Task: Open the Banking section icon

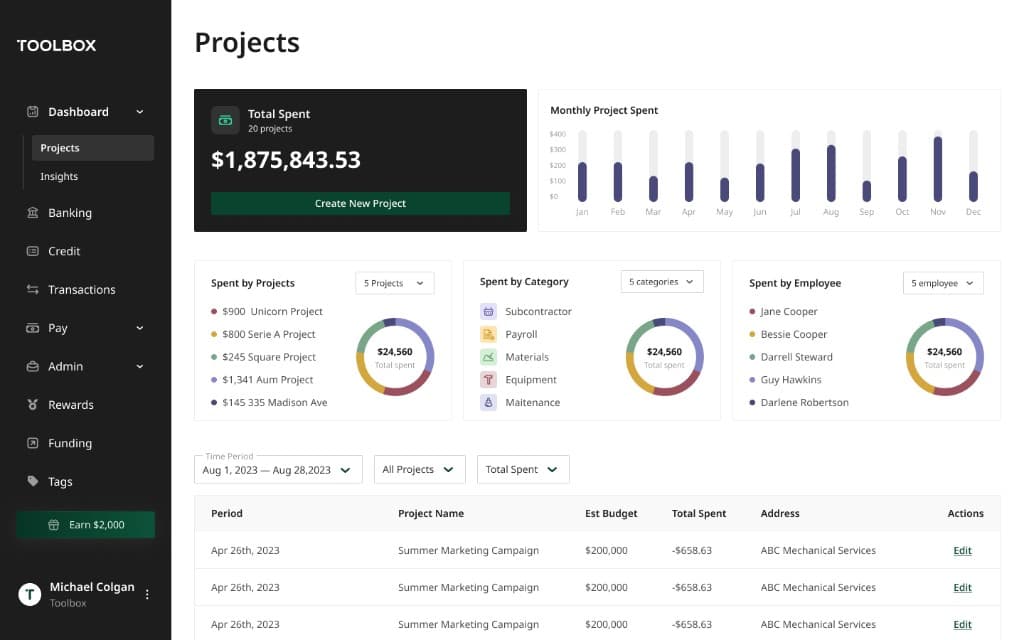Action: click(x=32, y=212)
